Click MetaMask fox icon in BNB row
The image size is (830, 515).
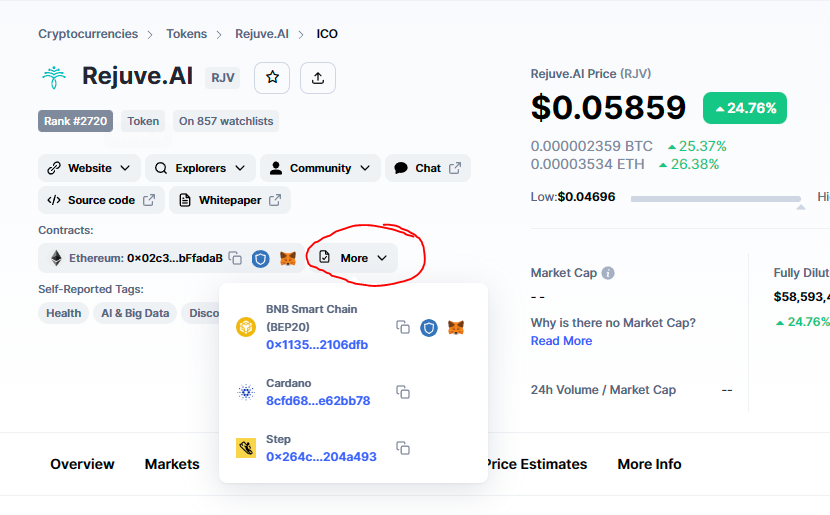coord(456,327)
